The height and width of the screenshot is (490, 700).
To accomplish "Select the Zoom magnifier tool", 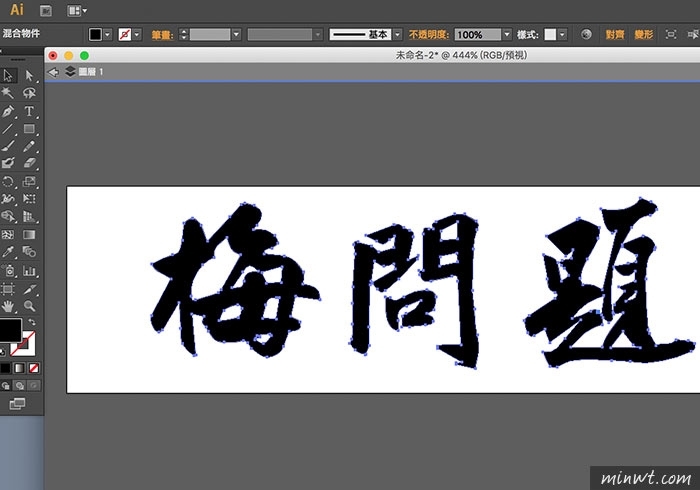I will coord(30,305).
